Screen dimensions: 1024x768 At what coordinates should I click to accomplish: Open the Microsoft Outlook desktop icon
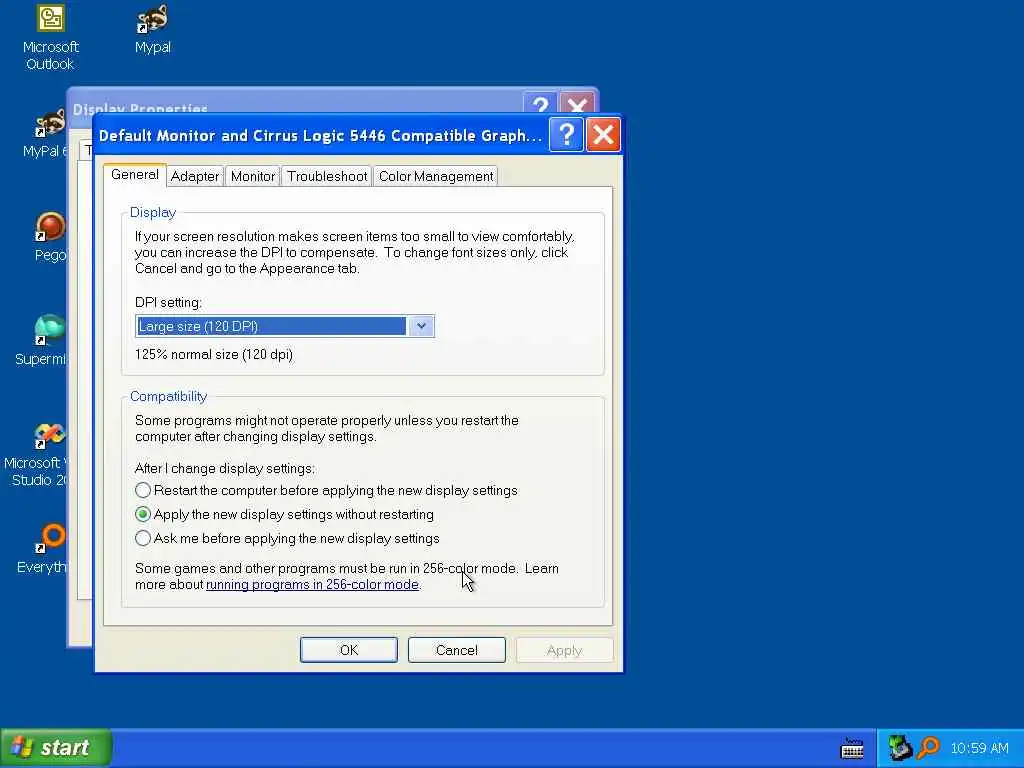50,37
